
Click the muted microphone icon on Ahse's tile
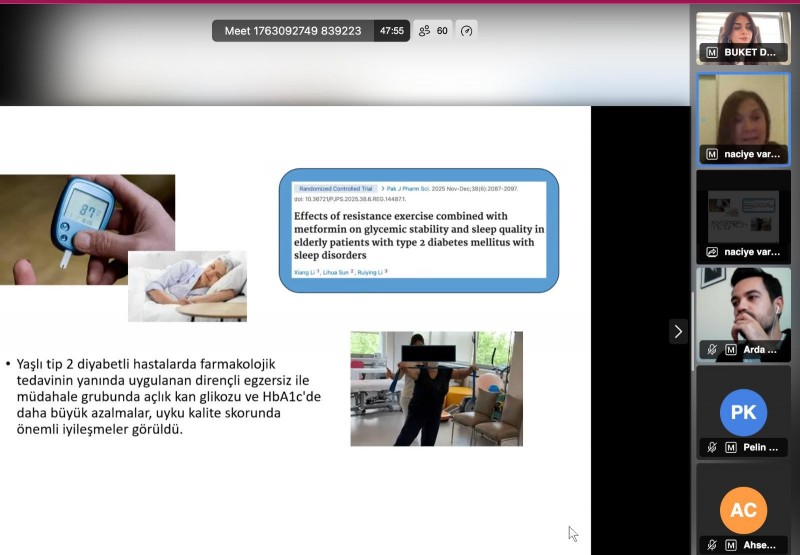[712, 545]
